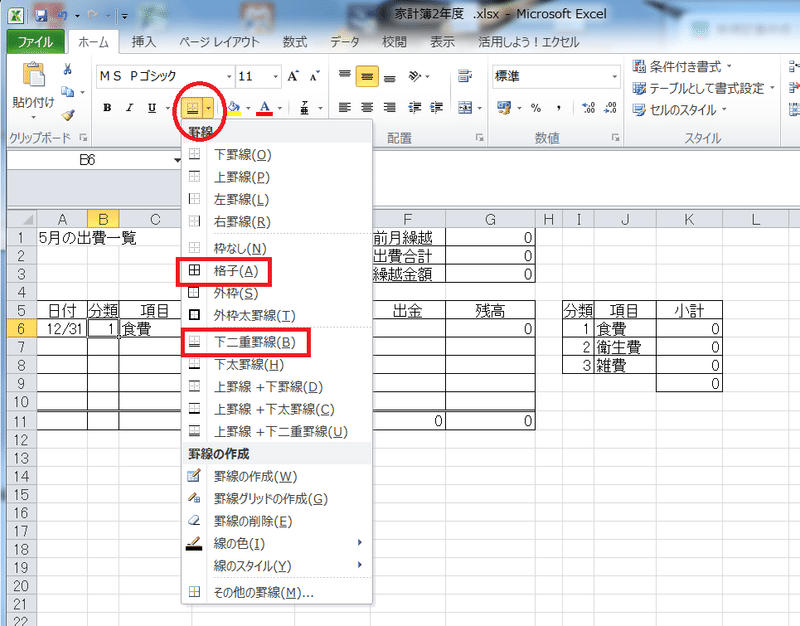Viewport: 800px width, 626px height.
Task: Click cell containing 衛生費
Action: coord(625,347)
